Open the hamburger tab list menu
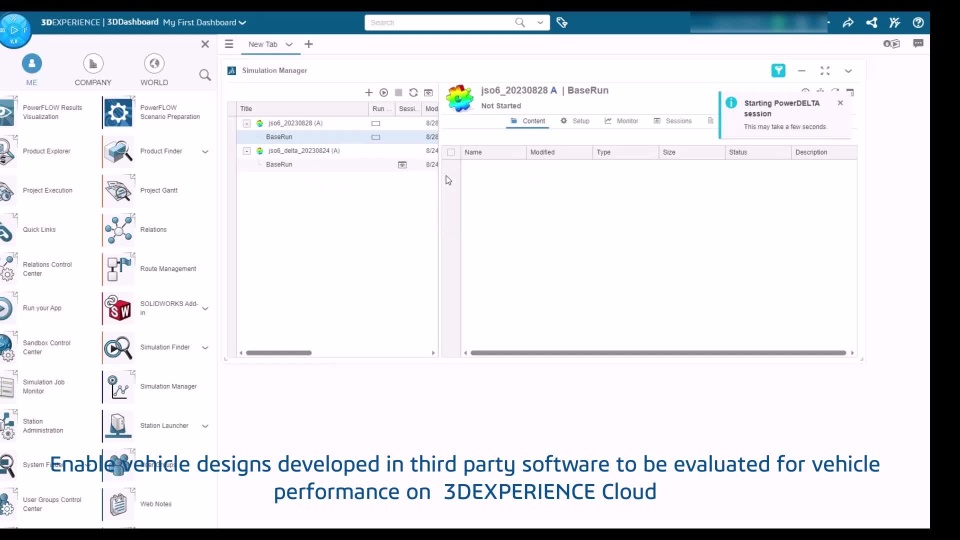This screenshot has width=960, height=540. point(229,44)
